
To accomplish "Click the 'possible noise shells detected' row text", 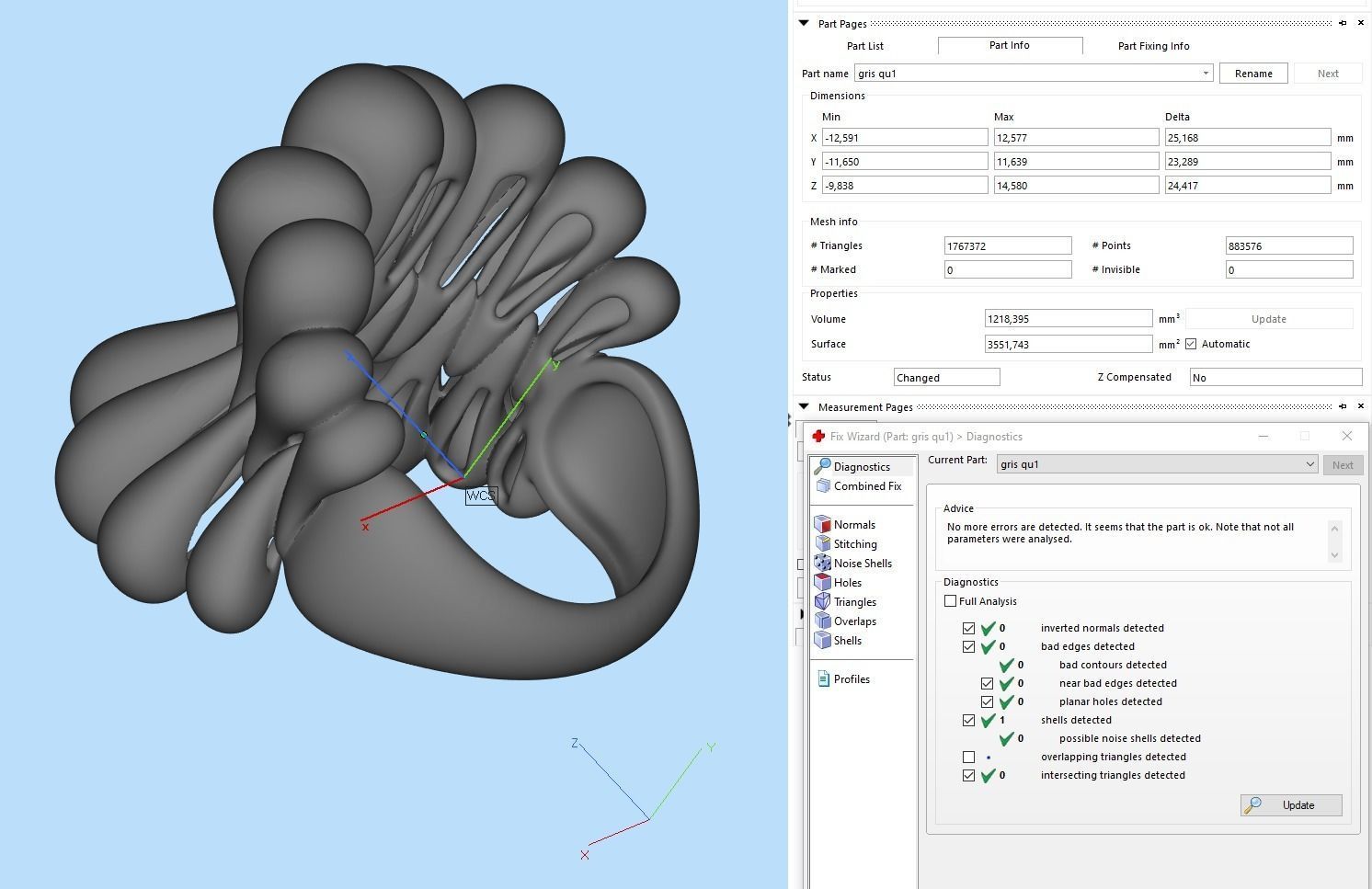I will tap(1130, 738).
